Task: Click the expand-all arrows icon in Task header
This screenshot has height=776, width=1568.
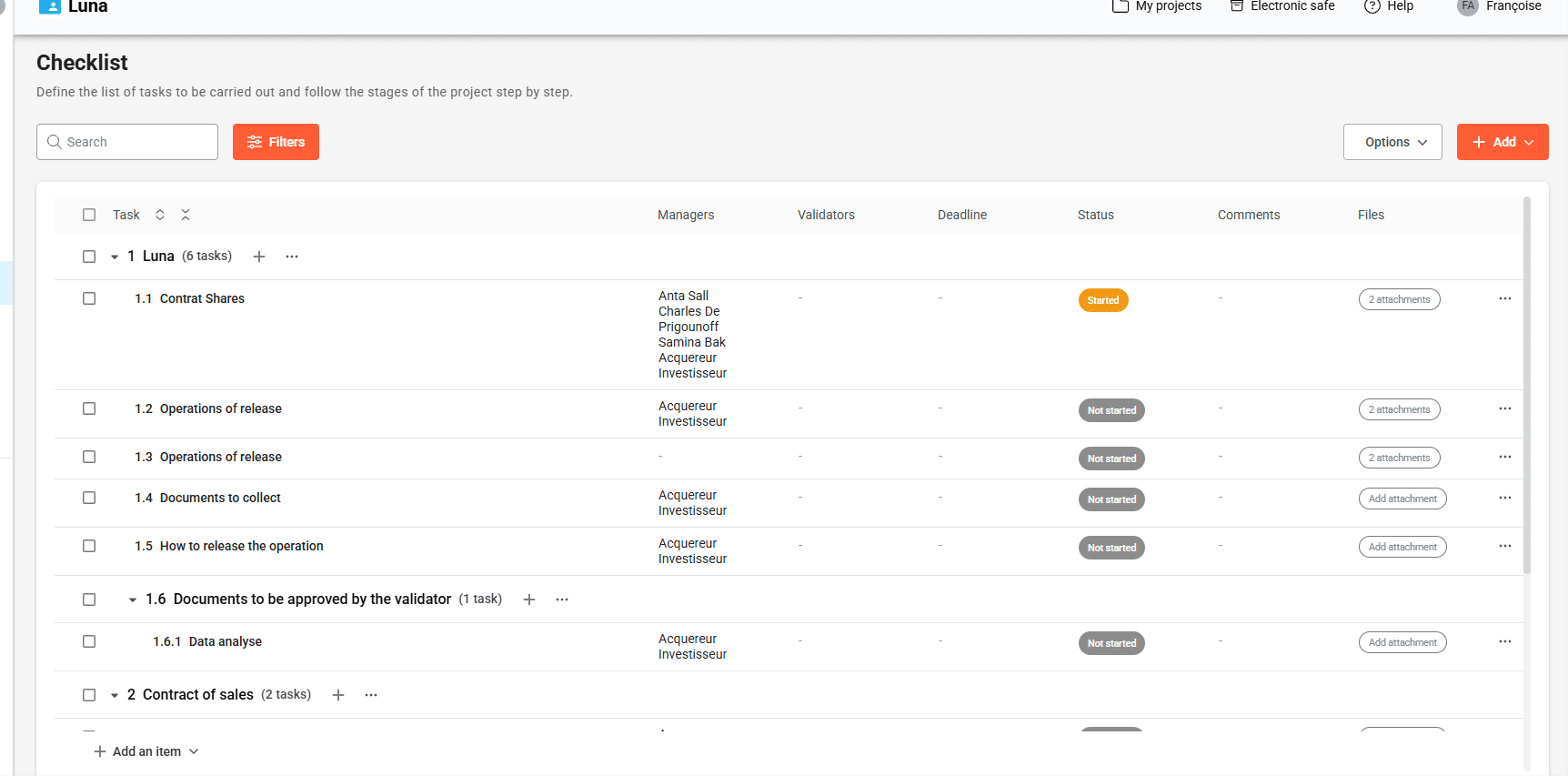Action: point(160,215)
